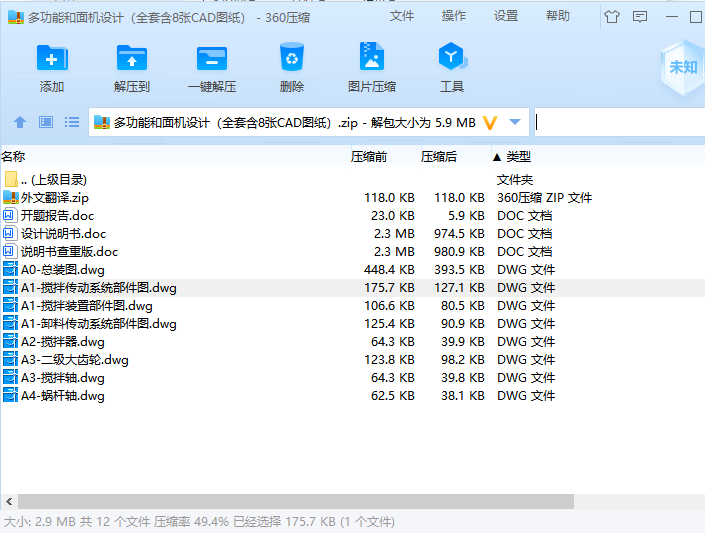This screenshot has height=533, width=705.
Task: Select the A3-搅拌轴.dwg file
Action: [352, 377]
